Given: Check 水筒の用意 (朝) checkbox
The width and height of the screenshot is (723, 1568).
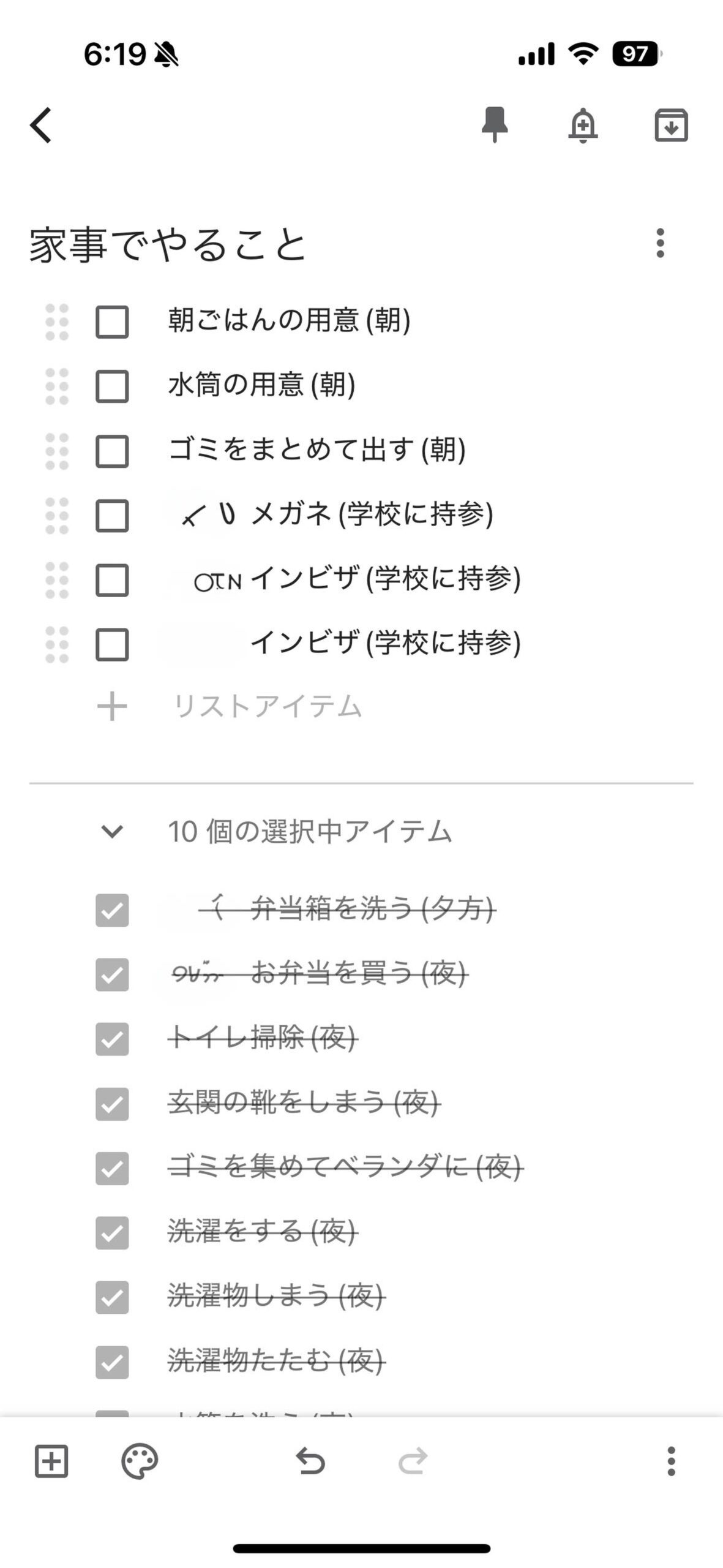Looking at the screenshot, I should click(x=112, y=386).
